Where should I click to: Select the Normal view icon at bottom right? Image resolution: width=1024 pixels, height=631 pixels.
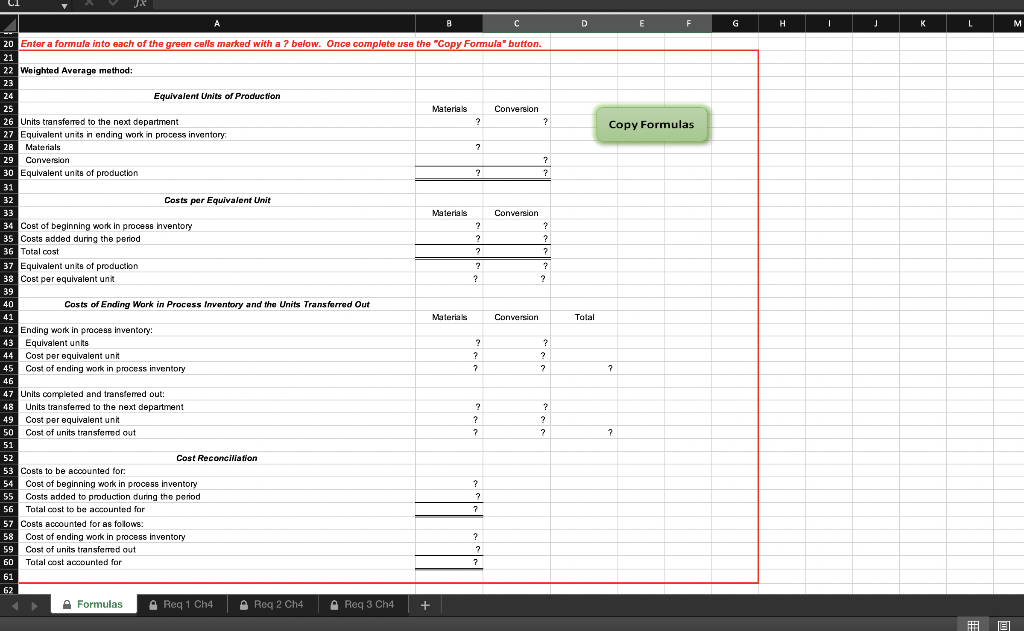click(x=972, y=624)
